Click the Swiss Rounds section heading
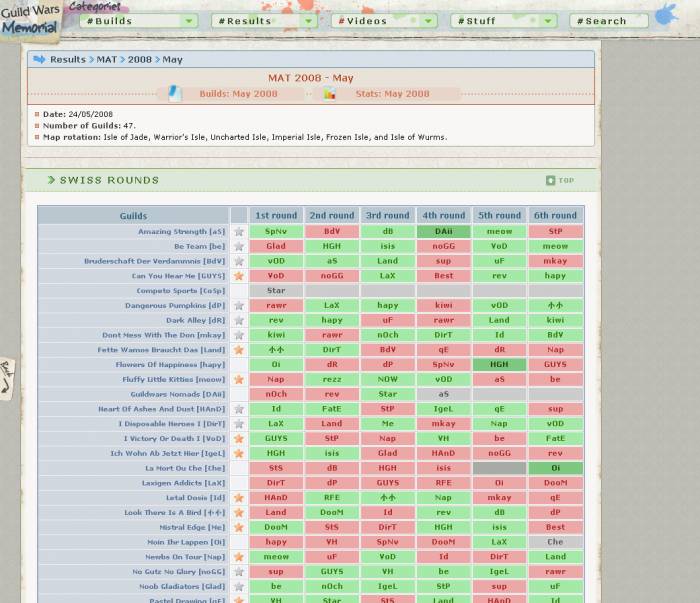 coord(109,180)
